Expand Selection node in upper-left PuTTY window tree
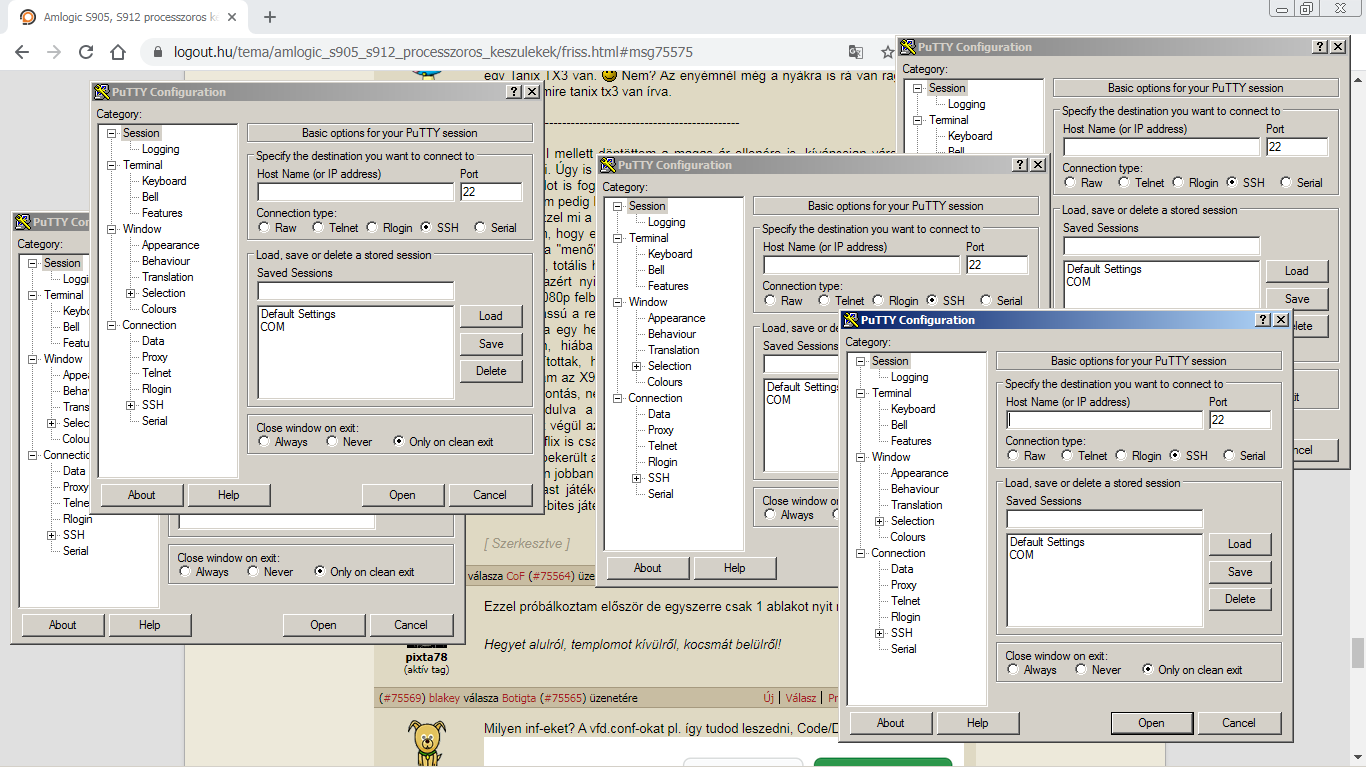This screenshot has width=1366, height=768. (x=131, y=293)
